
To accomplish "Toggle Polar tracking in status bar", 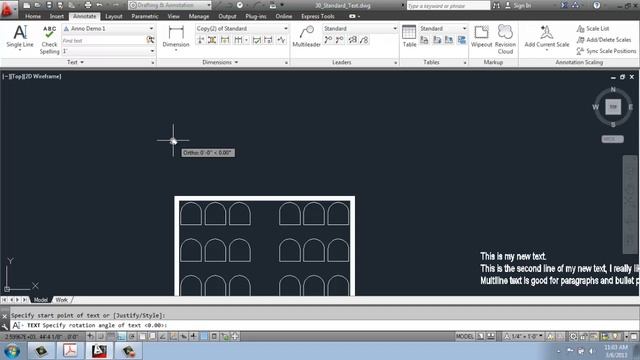I will pos(132,336).
